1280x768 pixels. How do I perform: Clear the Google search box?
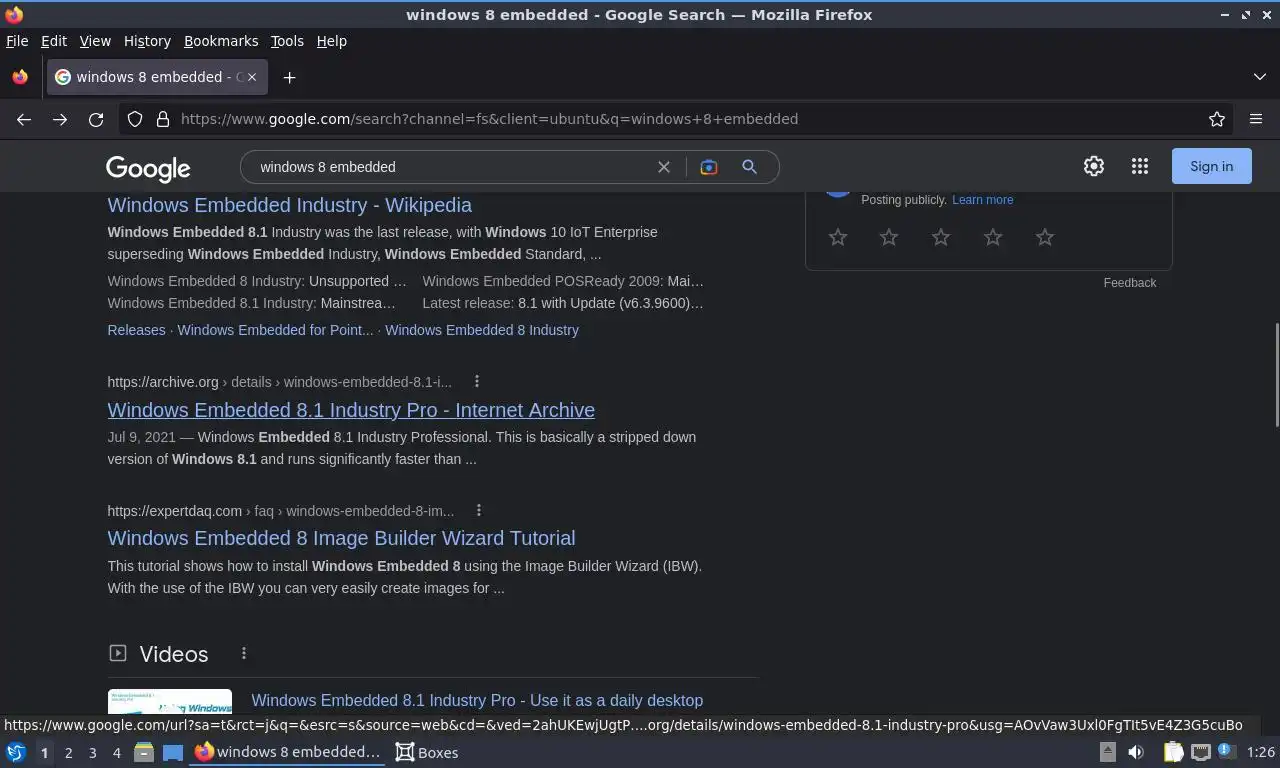[664, 167]
